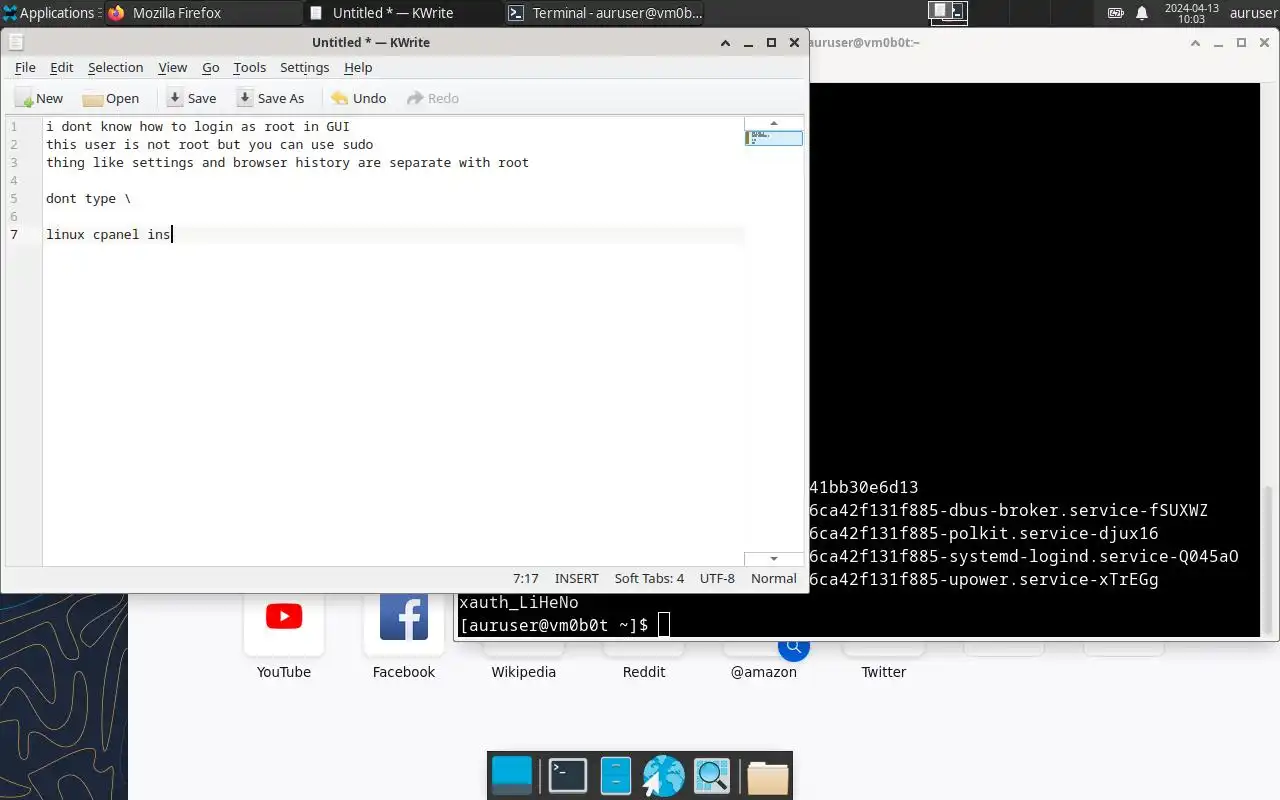Open the Edit menu

[62, 67]
